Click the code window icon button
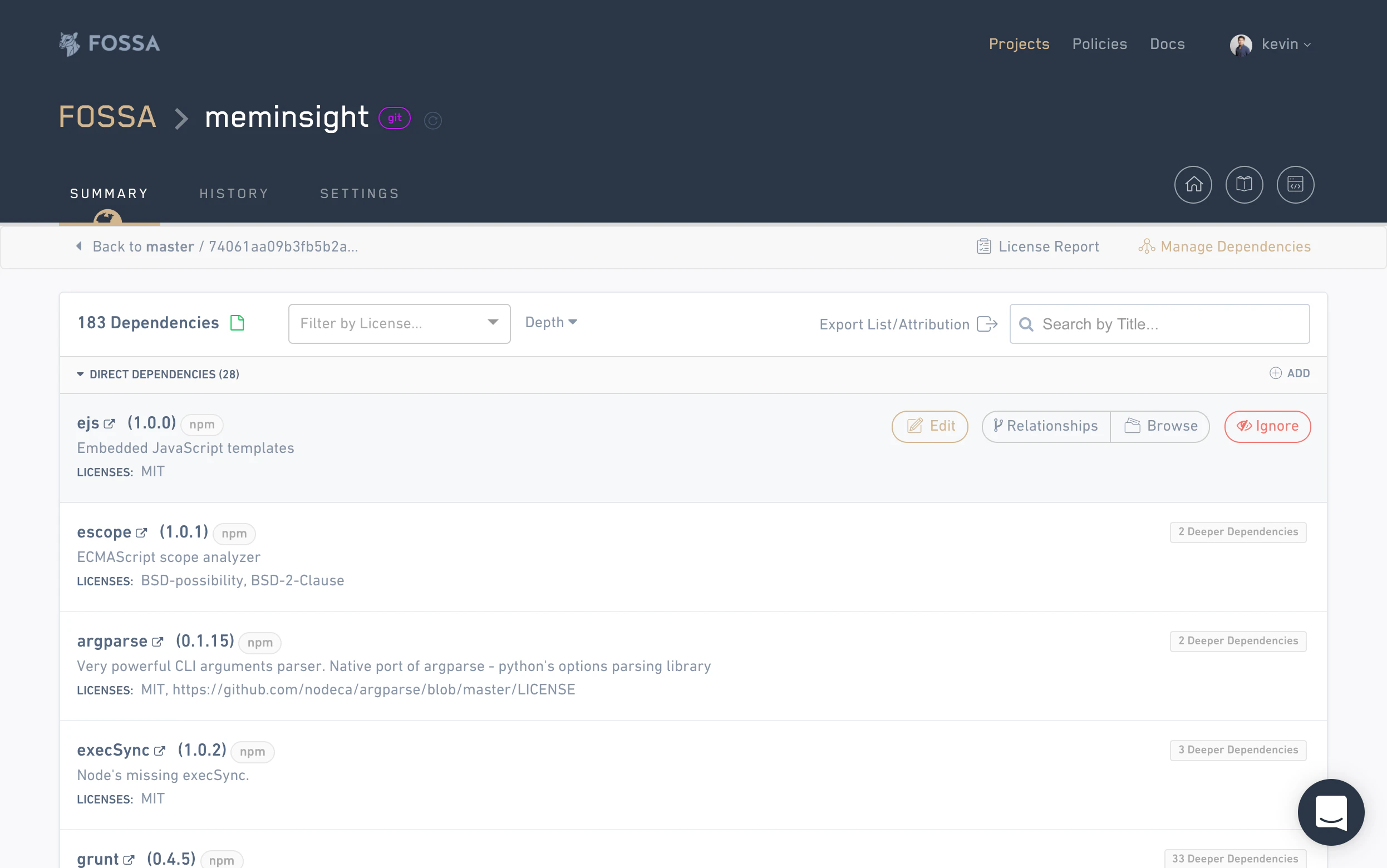The width and height of the screenshot is (1387, 868). click(1295, 185)
